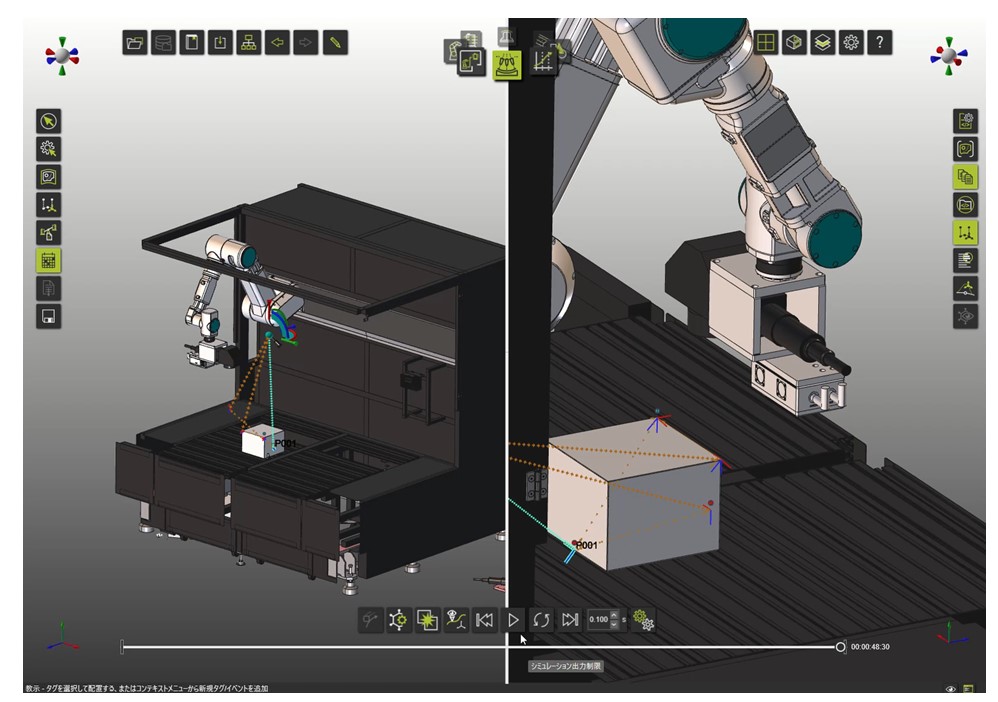This screenshot has height=702, width=998.
Task: Open the stacked document list workbench icon
Action: pos(470,39)
